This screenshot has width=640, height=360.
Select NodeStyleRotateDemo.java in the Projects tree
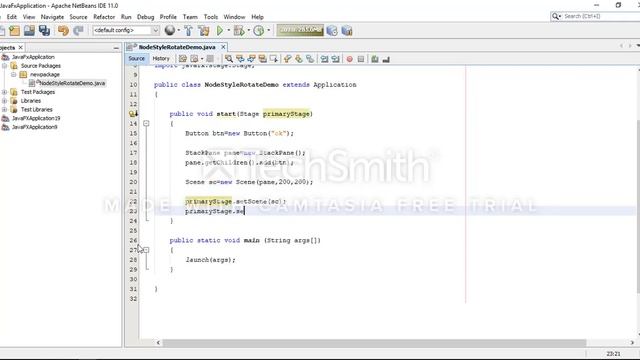coord(72,83)
